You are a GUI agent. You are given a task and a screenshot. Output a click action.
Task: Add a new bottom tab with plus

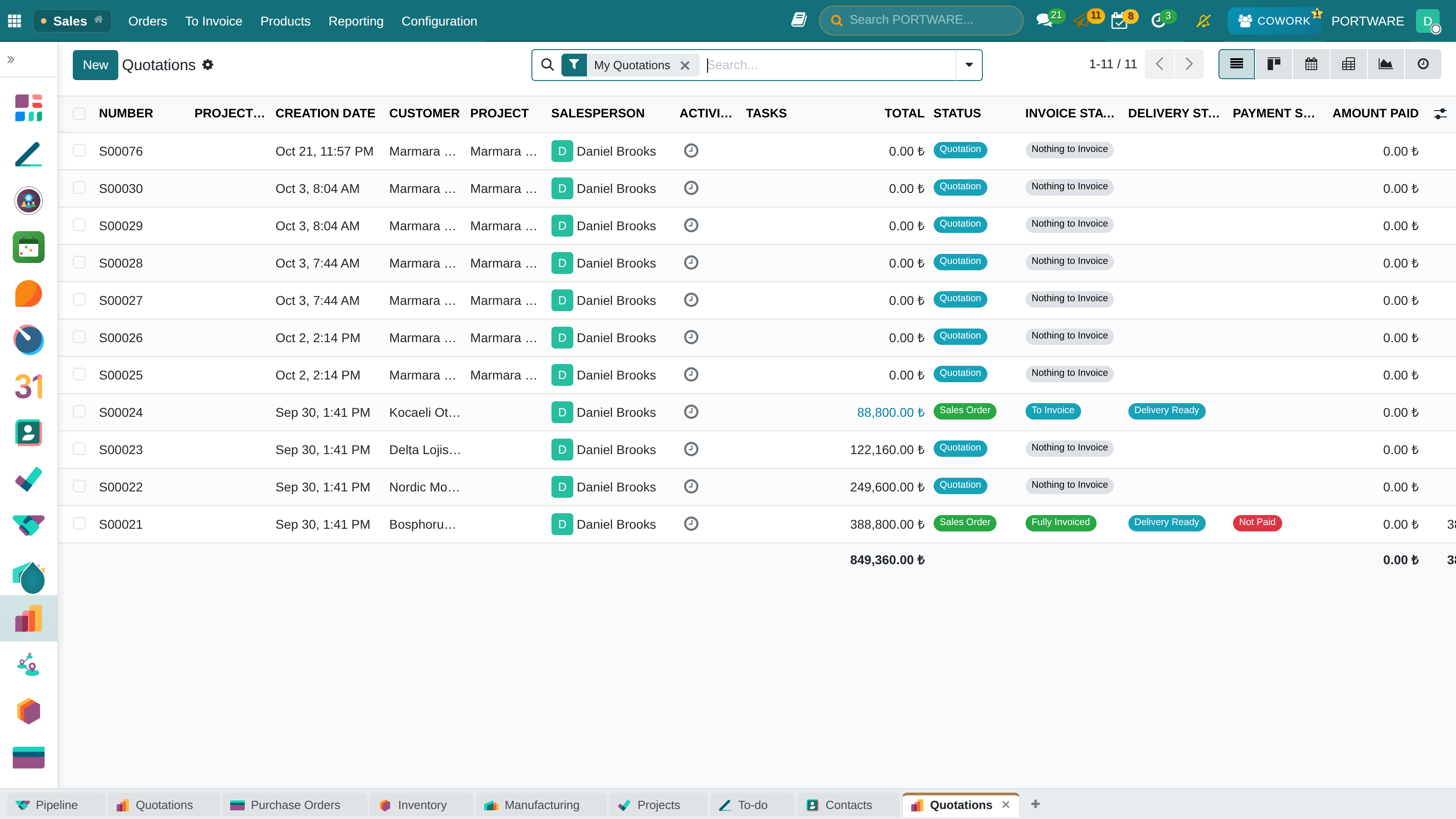click(x=1036, y=804)
